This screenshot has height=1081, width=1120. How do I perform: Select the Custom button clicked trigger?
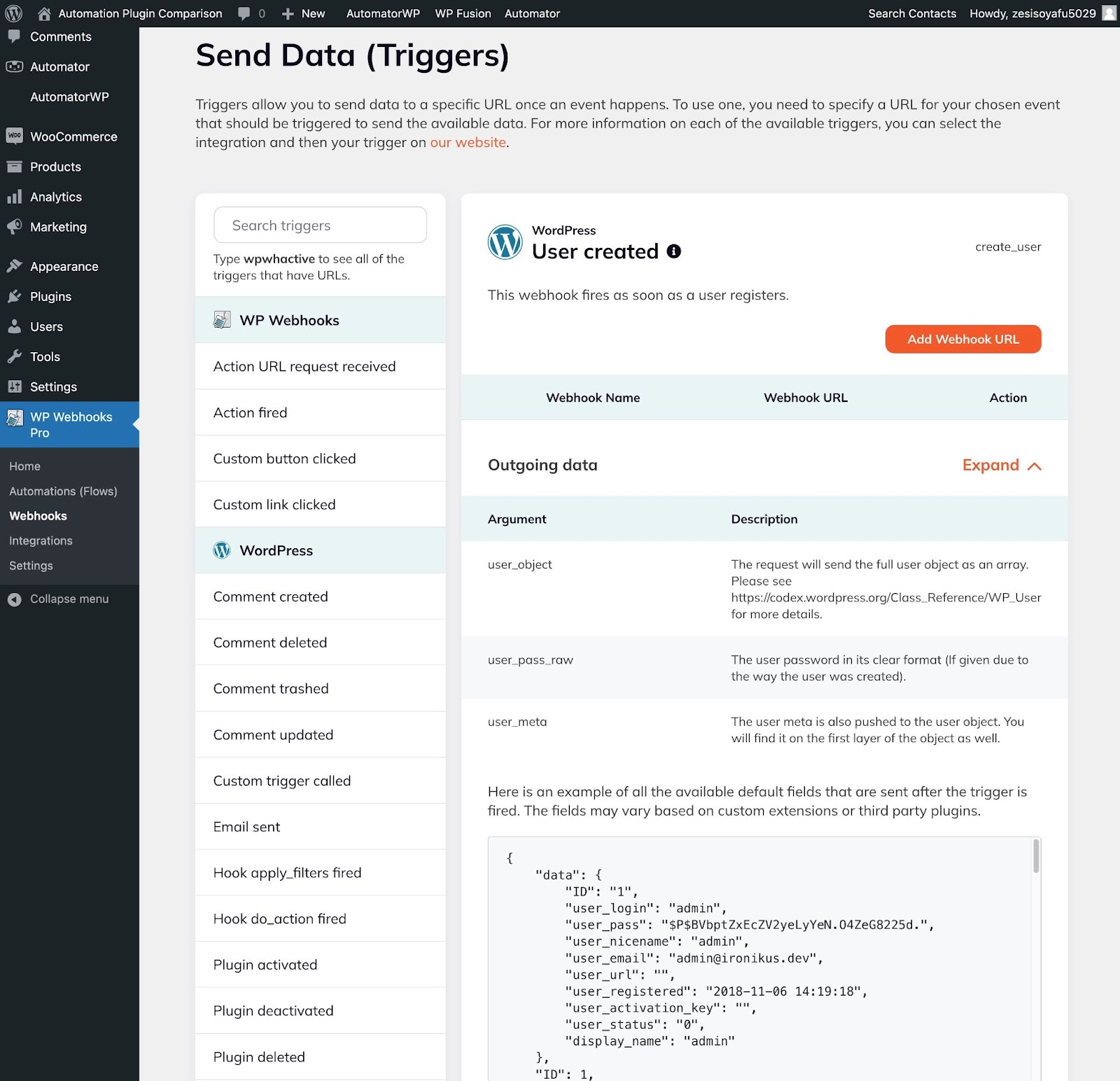click(320, 459)
